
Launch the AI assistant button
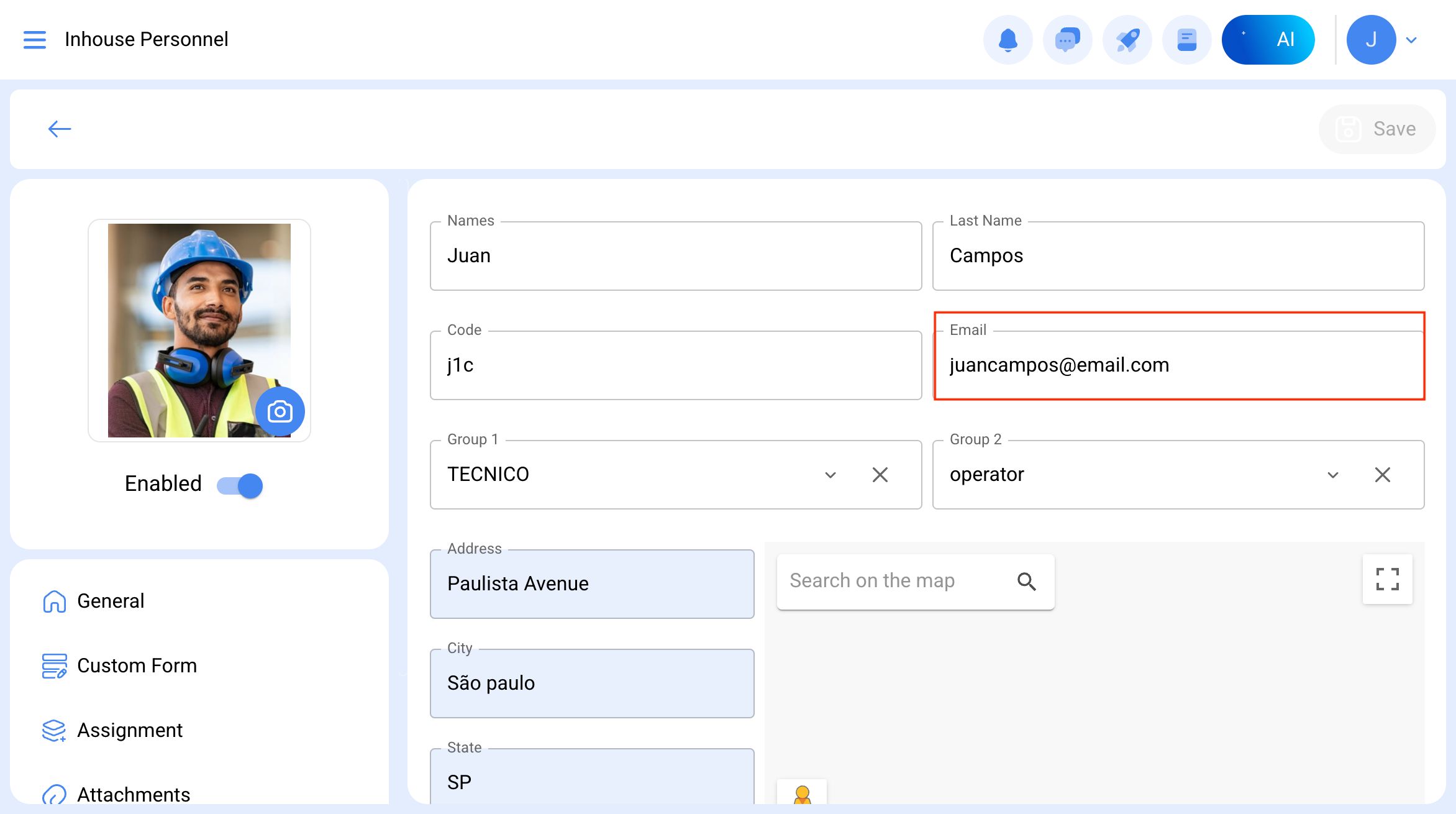pyautogui.click(x=1268, y=40)
